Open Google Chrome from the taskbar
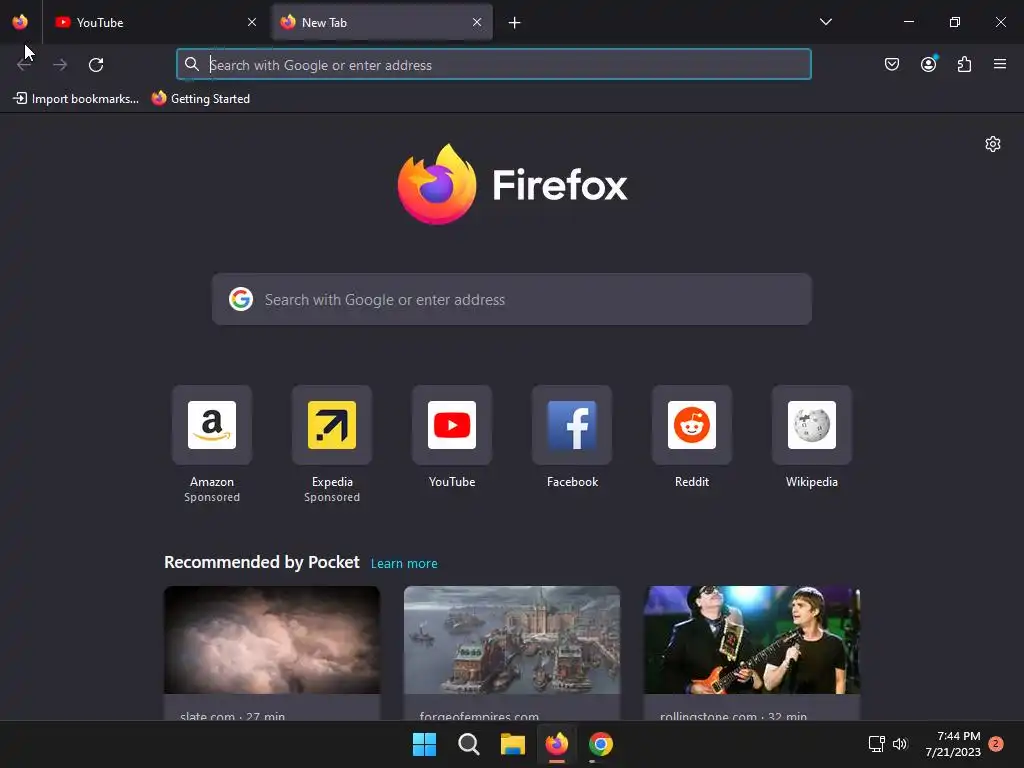 [601, 744]
